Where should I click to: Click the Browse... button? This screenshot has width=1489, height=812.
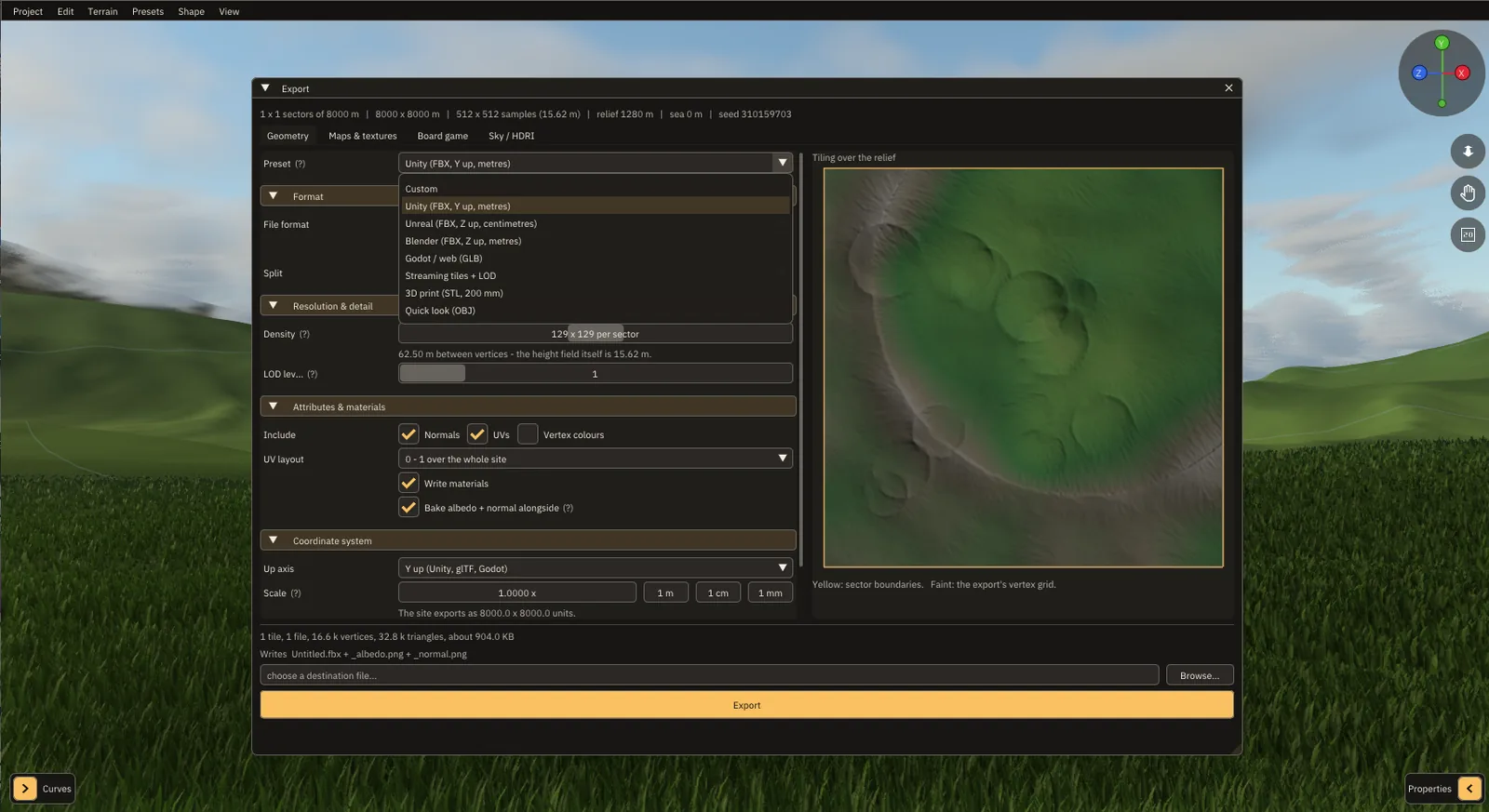(x=1200, y=675)
